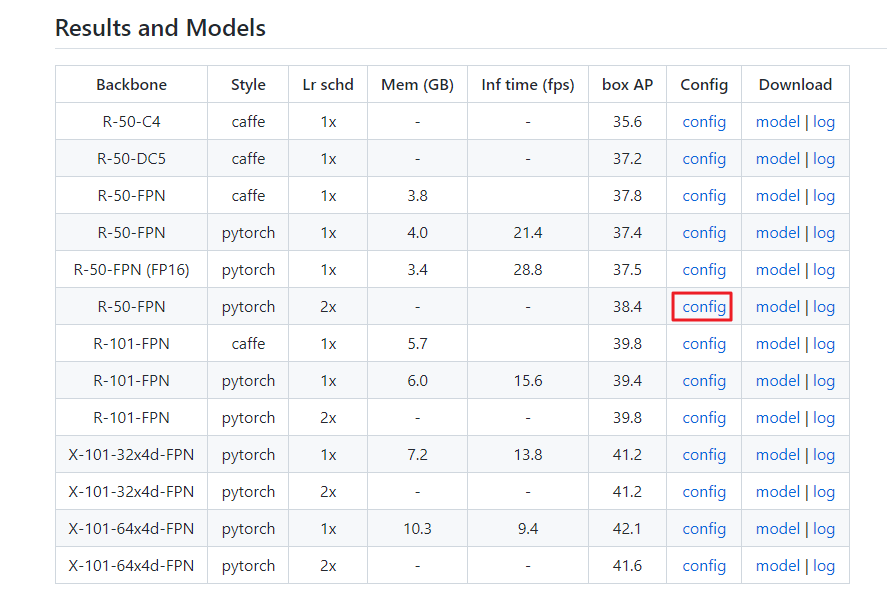Click the Backbone column header
Viewport: 887px width, 601px height.
point(131,84)
